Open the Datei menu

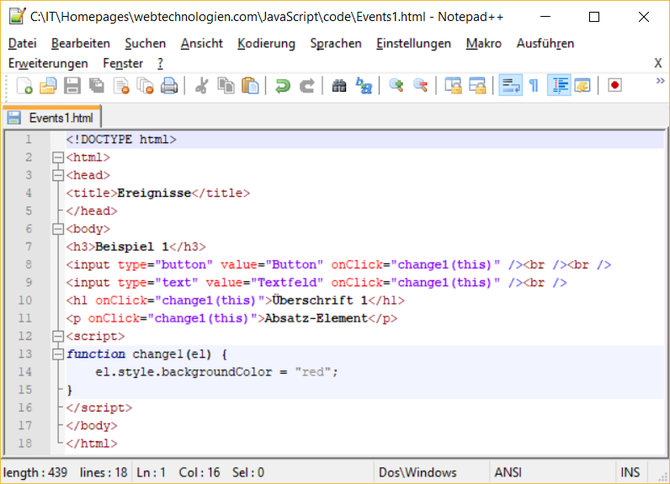point(22,44)
